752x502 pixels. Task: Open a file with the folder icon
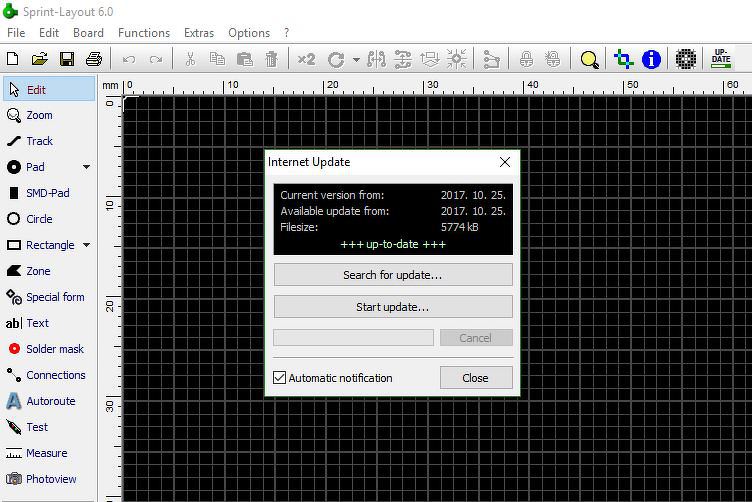pos(40,59)
